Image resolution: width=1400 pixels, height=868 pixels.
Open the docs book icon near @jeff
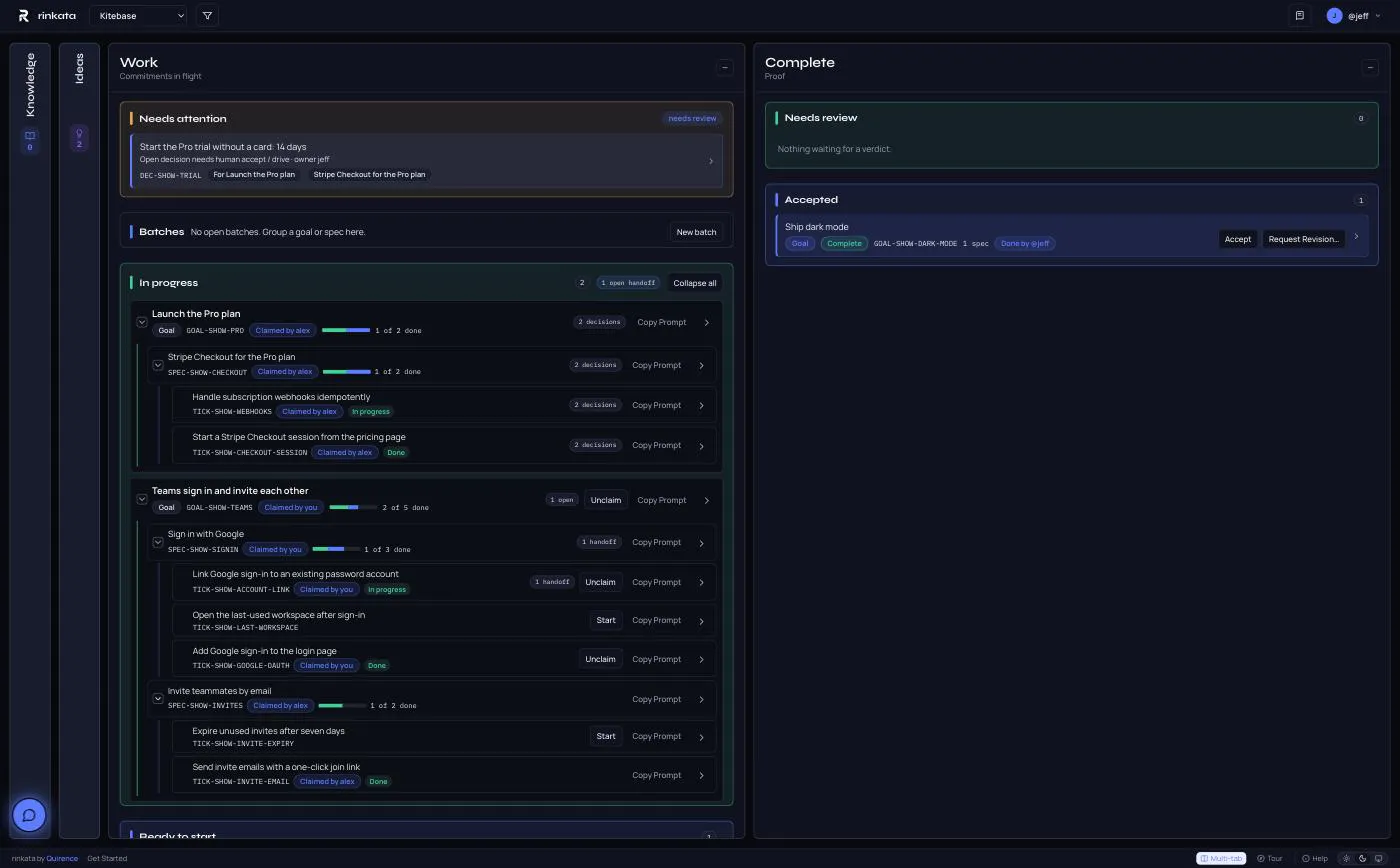click(1299, 16)
